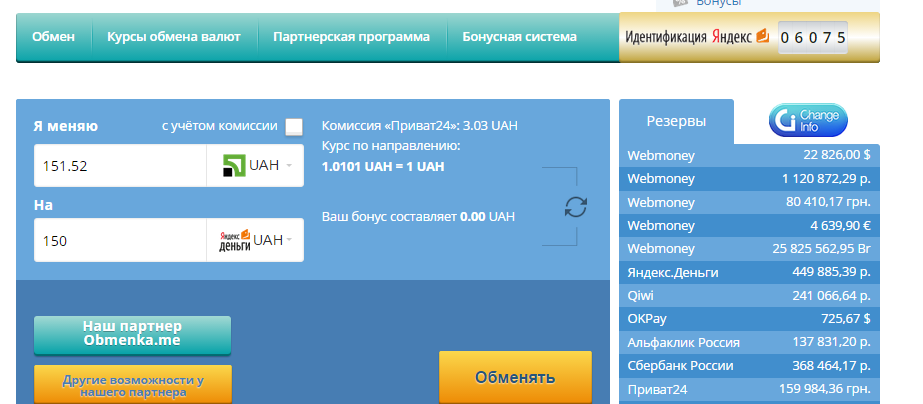Click the Наш партнер Obmenka.me button
The width and height of the screenshot is (923, 404).
pyautogui.click(x=132, y=335)
